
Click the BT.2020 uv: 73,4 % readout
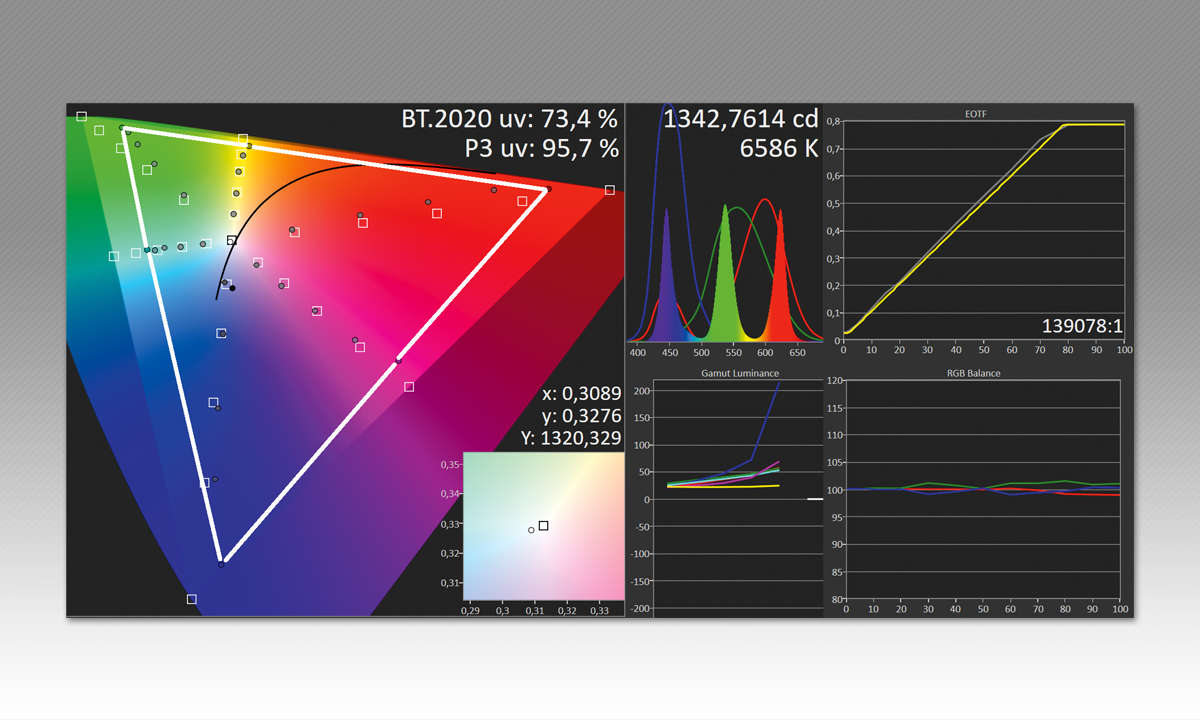tap(510, 119)
